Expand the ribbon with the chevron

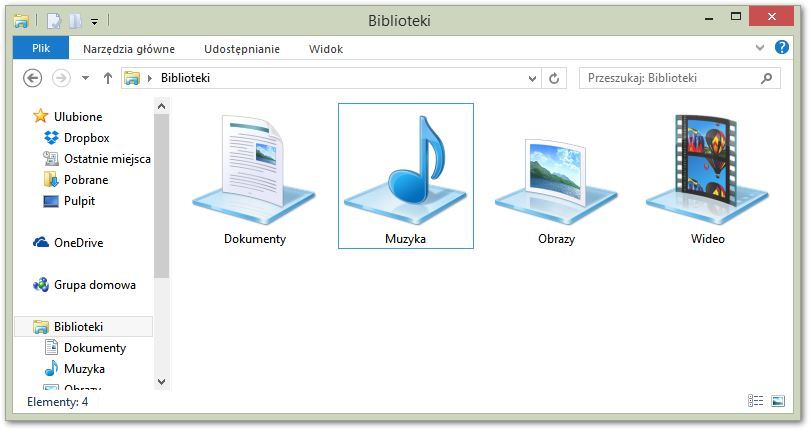(760, 48)
